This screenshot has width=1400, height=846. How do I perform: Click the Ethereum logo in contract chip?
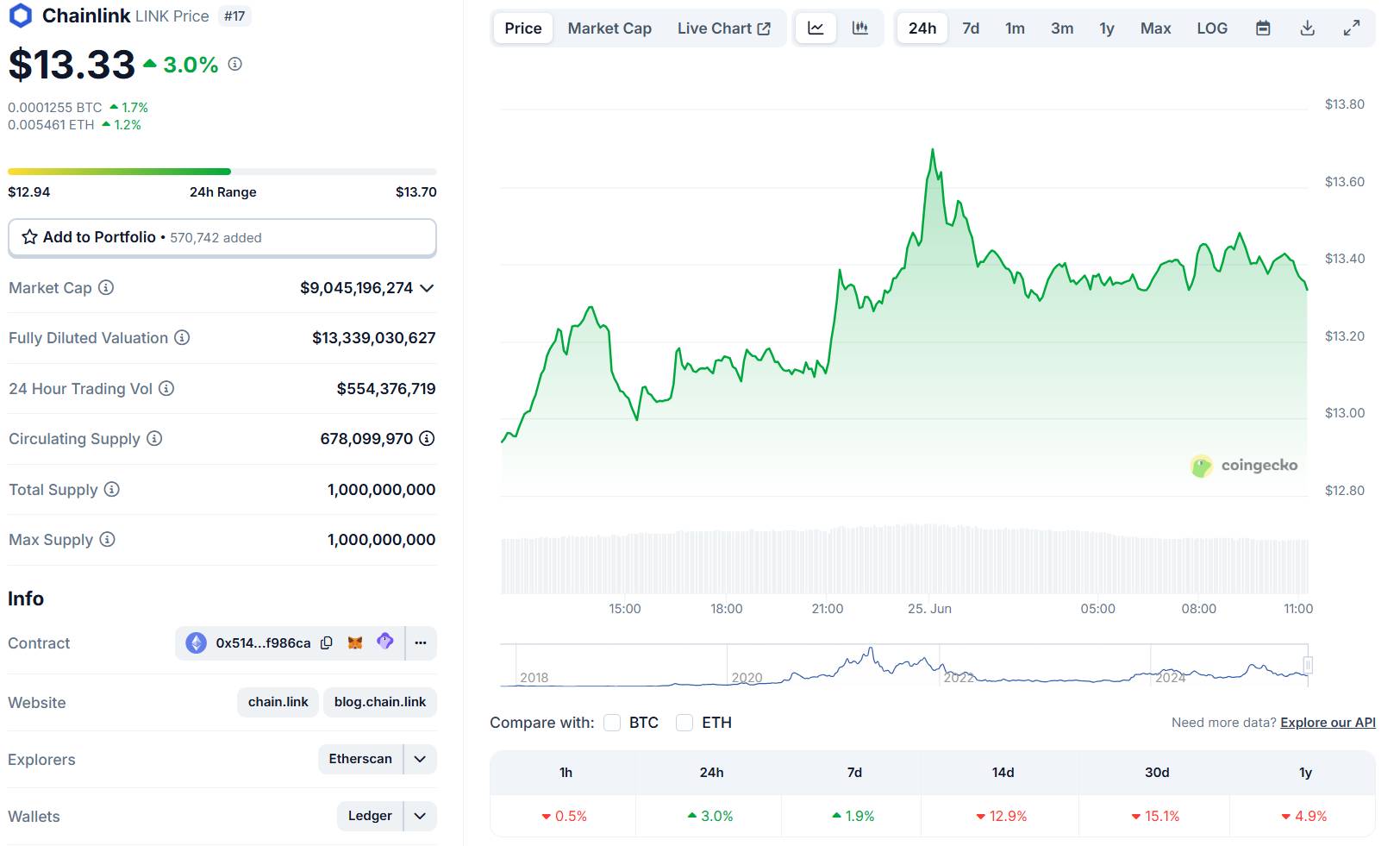[197, 642]
